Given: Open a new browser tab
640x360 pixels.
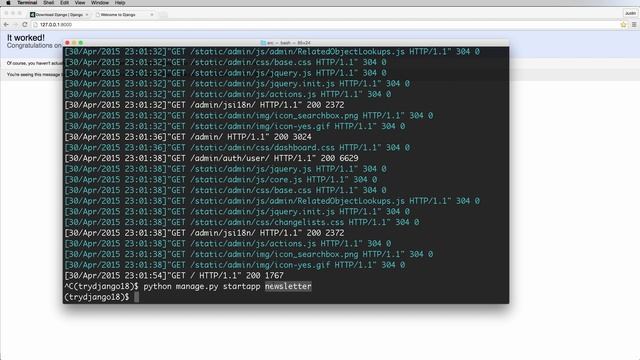Looking at the screenshot, I should [x=163, y=15].
